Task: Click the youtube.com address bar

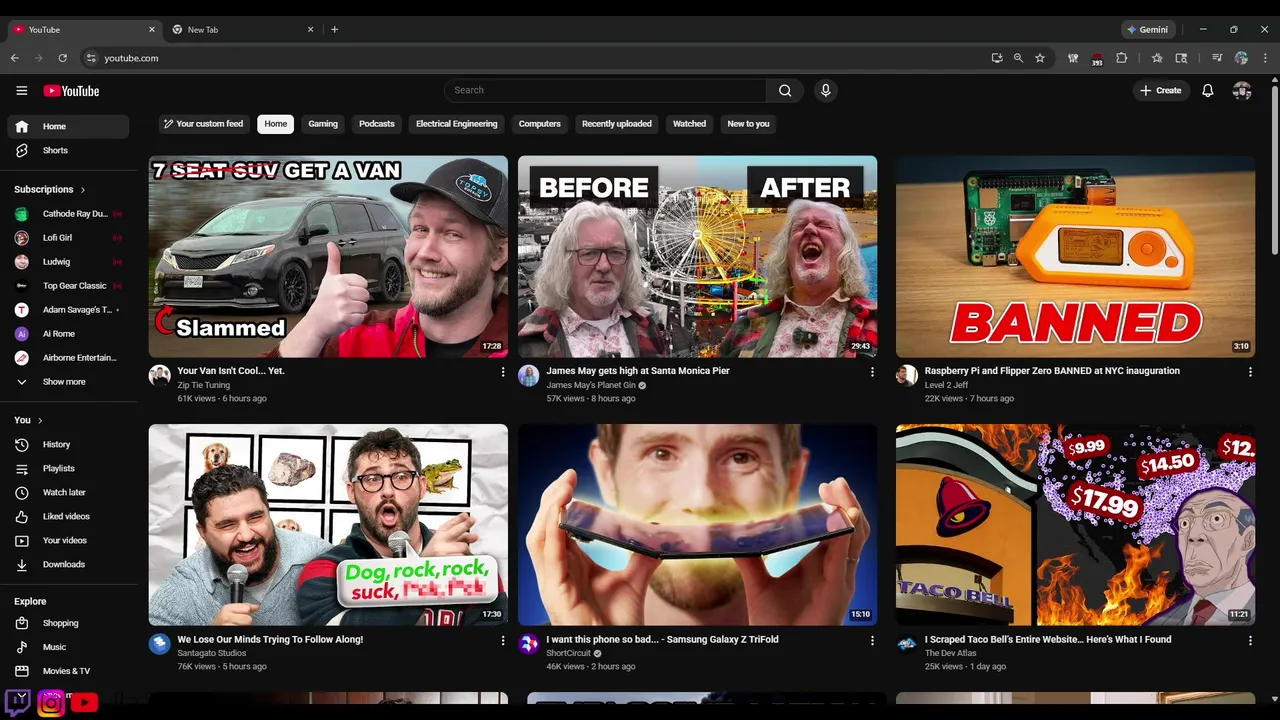Action: click(540, 58)
